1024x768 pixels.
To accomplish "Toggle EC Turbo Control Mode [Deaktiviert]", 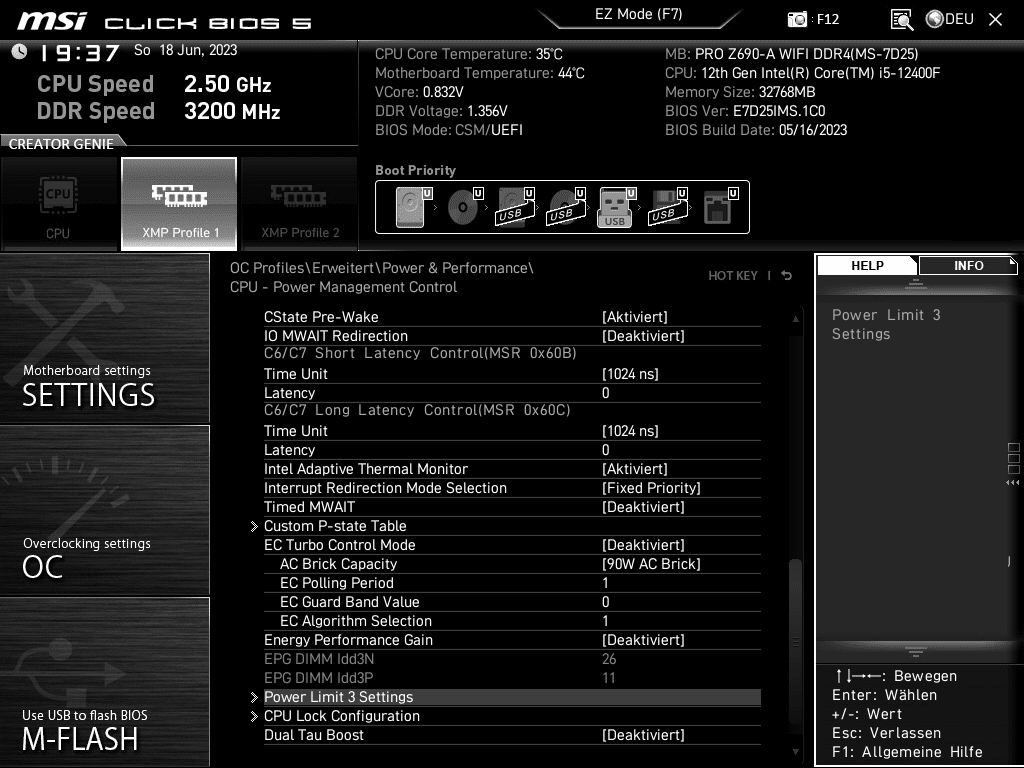I will [x=643, y=545].
